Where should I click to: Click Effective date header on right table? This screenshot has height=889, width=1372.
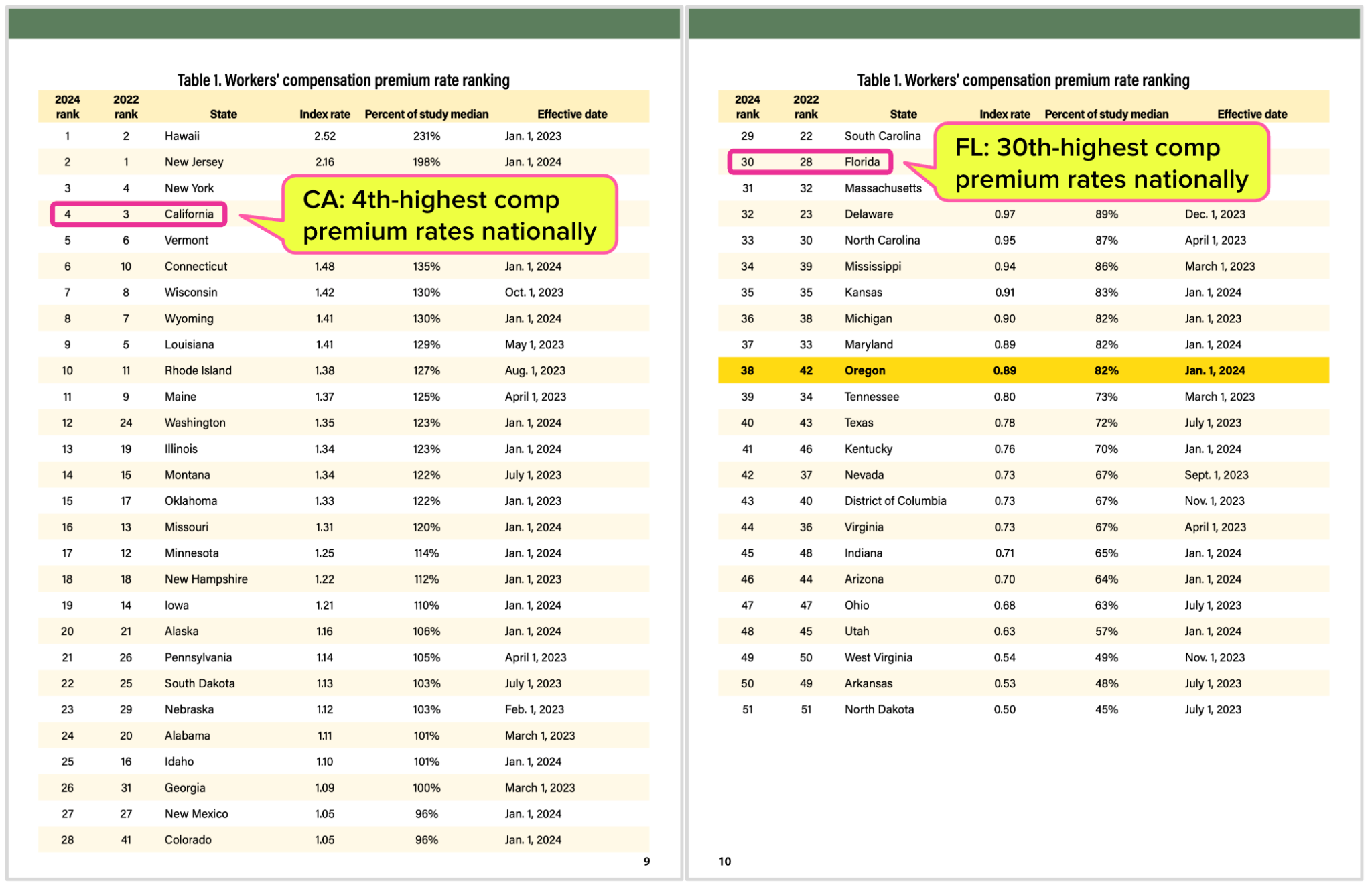[x=1251, y=114]
